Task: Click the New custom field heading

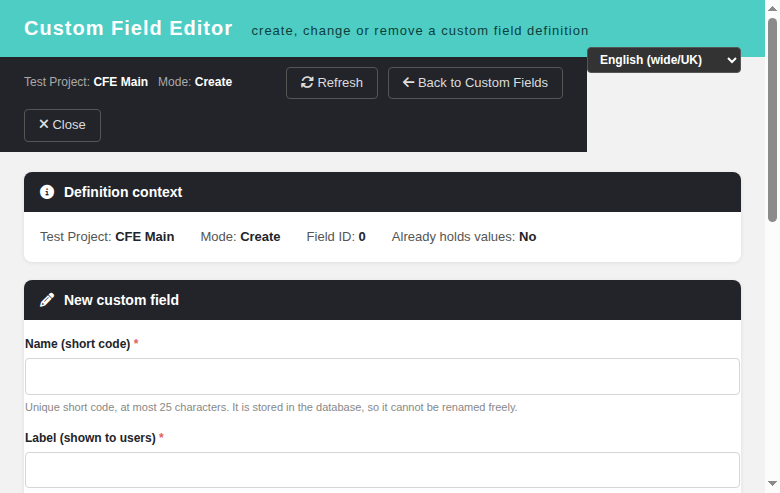Action: pyautogui.click(x=121, y=300)
